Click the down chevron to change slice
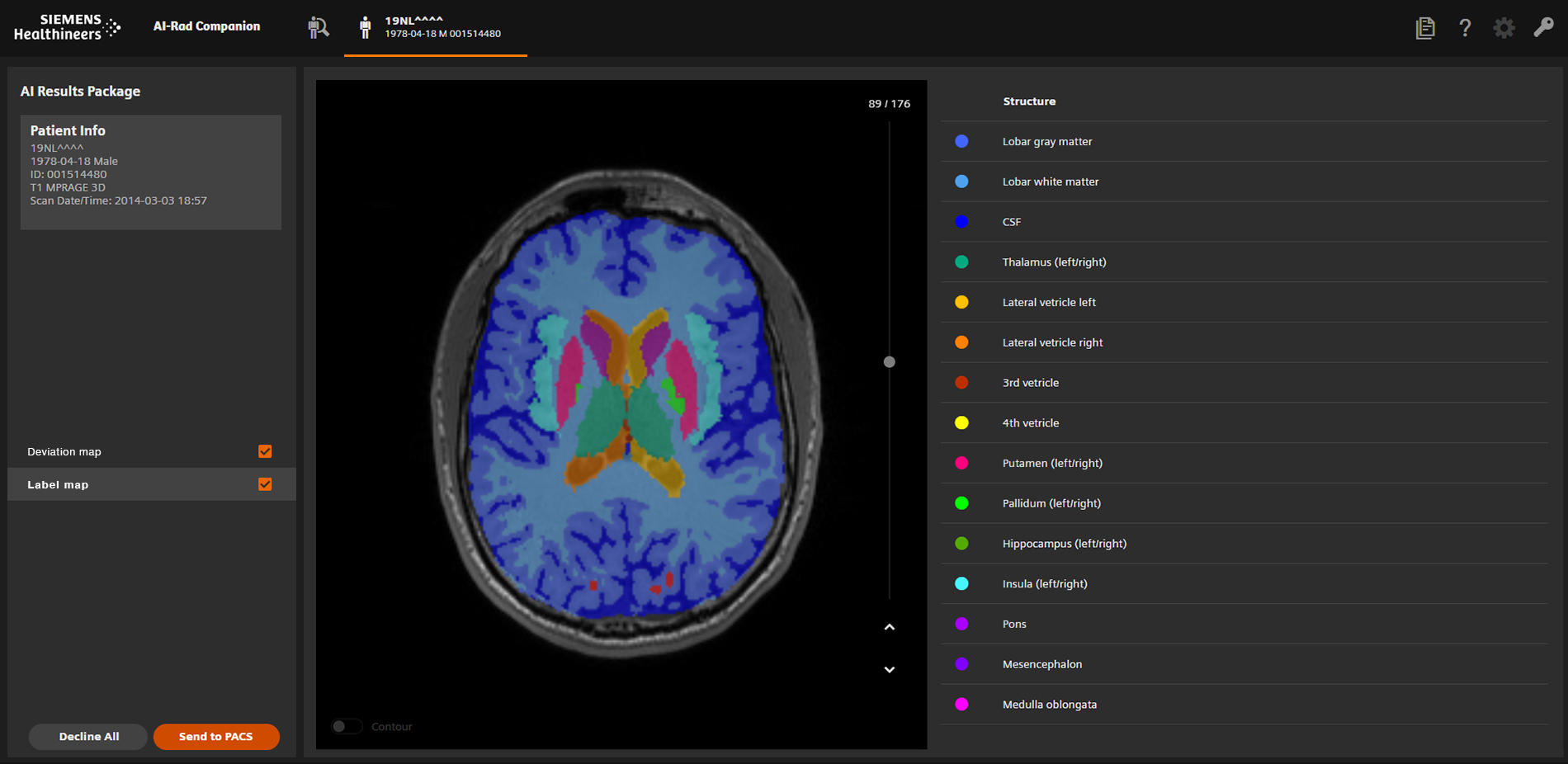The height and width of the screenshot is (764, 1568). click(889, 669)
